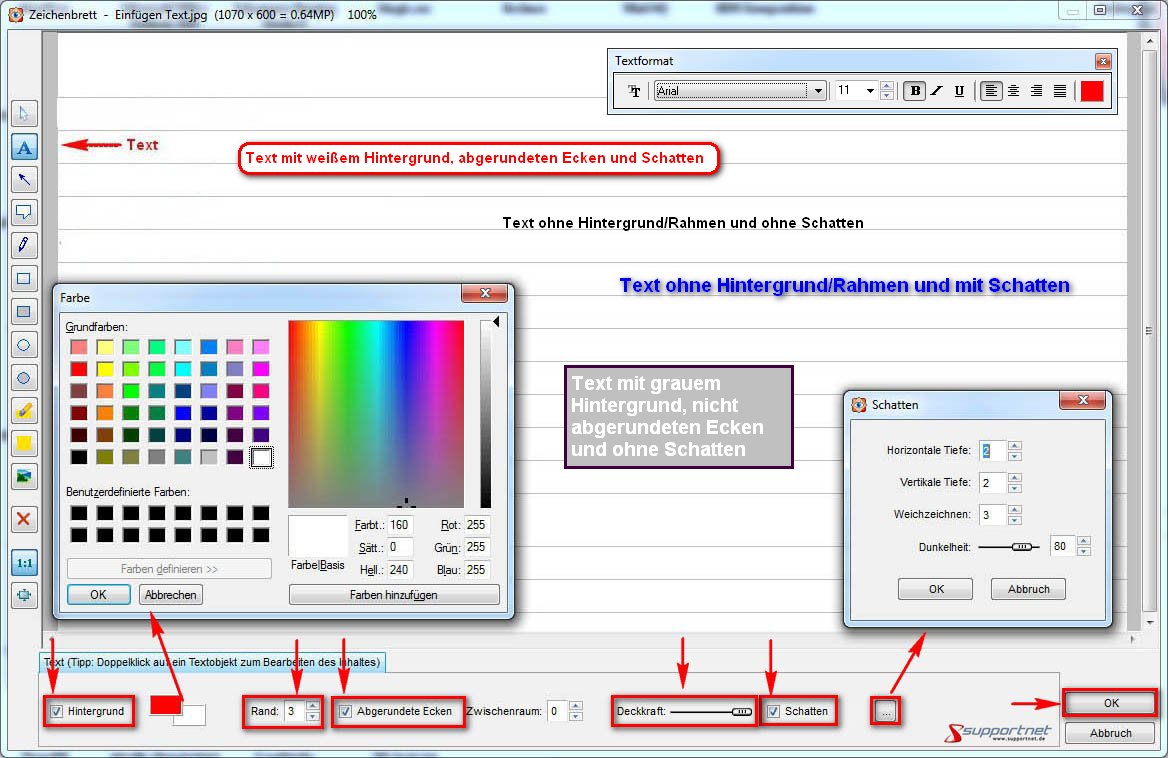Click the red text color swatch in Textformat

pos(1091,91)
